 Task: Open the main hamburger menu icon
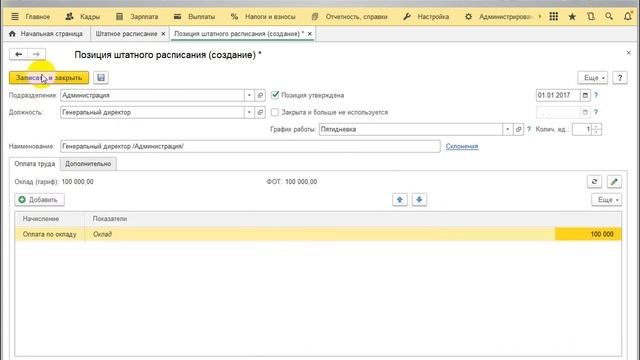coord(15,16)
